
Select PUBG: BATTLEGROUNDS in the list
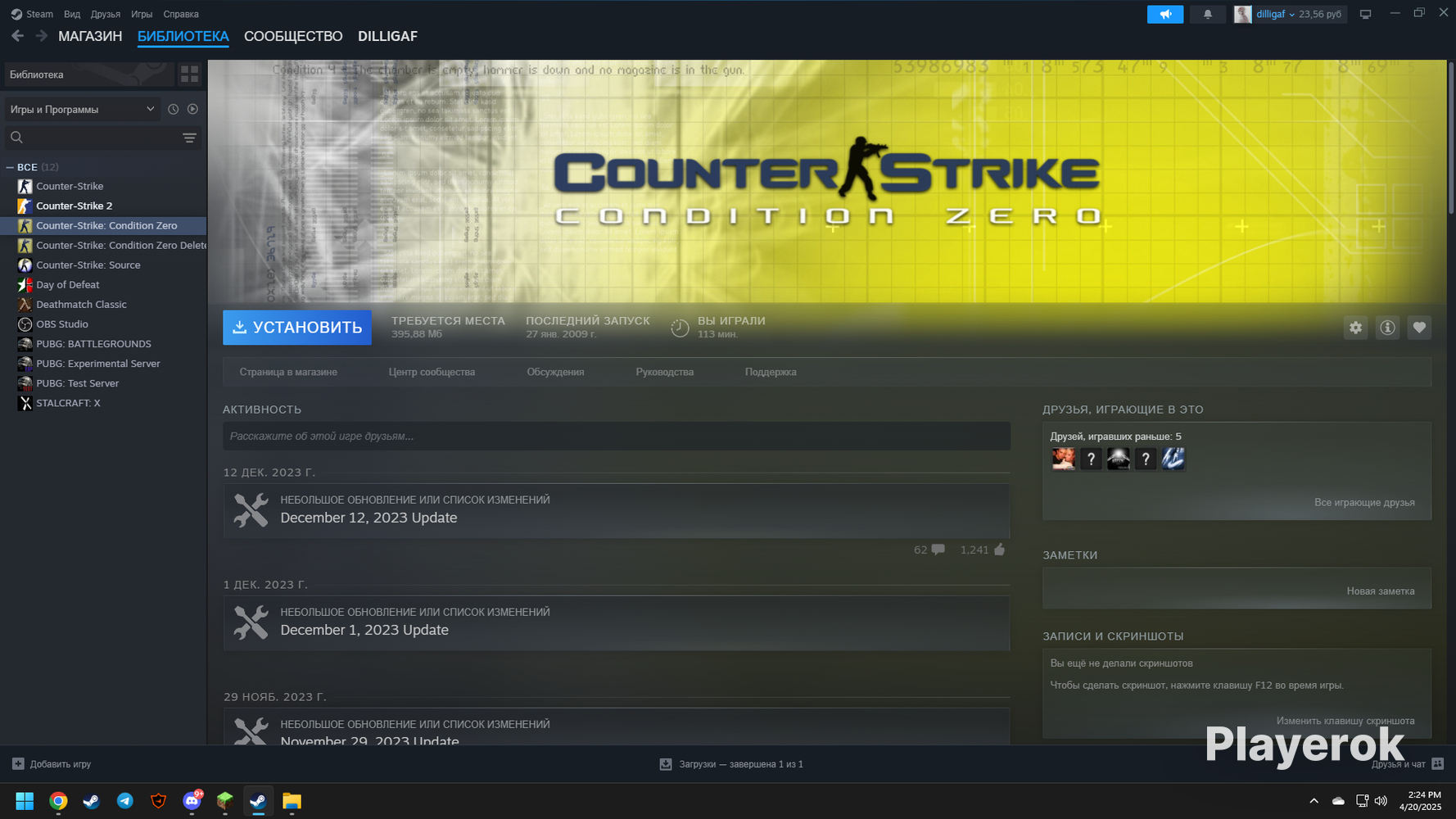point(103,344)
